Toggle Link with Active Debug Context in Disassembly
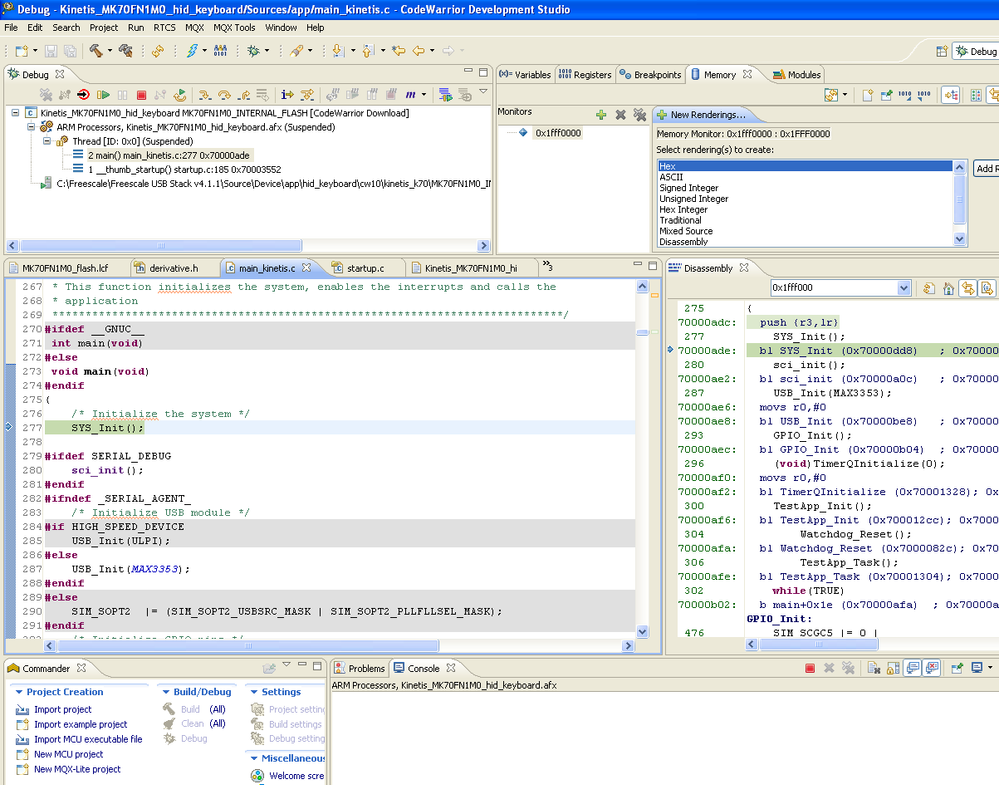The width and height of the screenshot is (999, 785). (967, 288)
